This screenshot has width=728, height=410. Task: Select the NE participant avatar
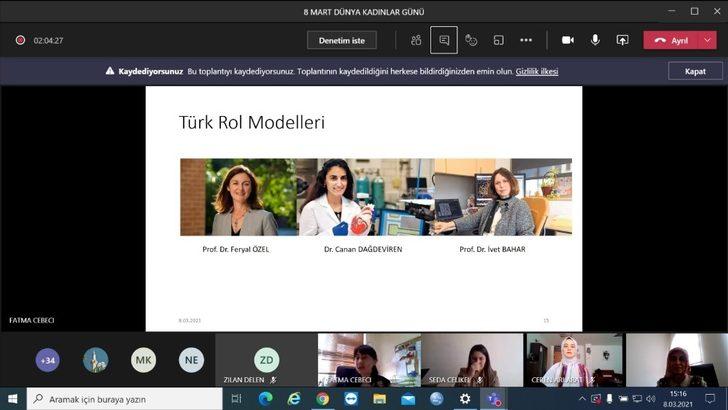tap(191, 360)
